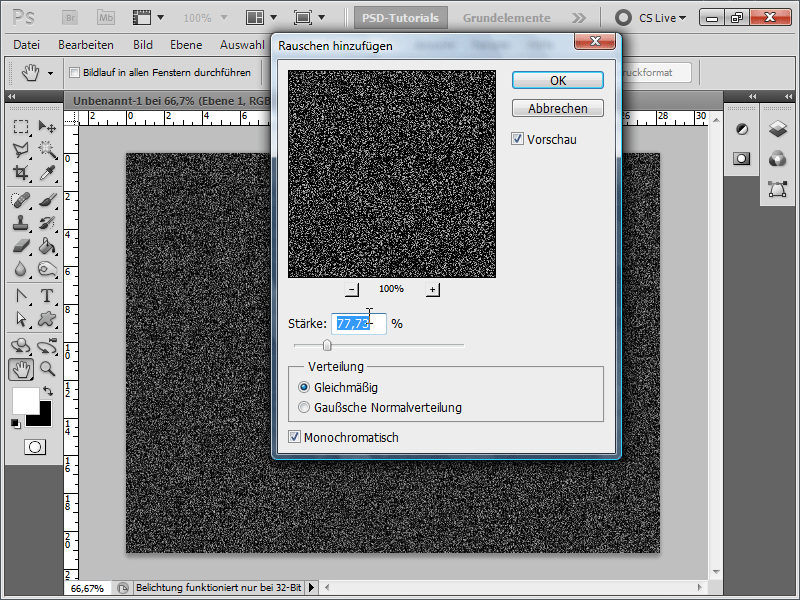This screenshot has width=800, height=600.
Task: Select the Path Selection tool
Action: tap(20, 319)
